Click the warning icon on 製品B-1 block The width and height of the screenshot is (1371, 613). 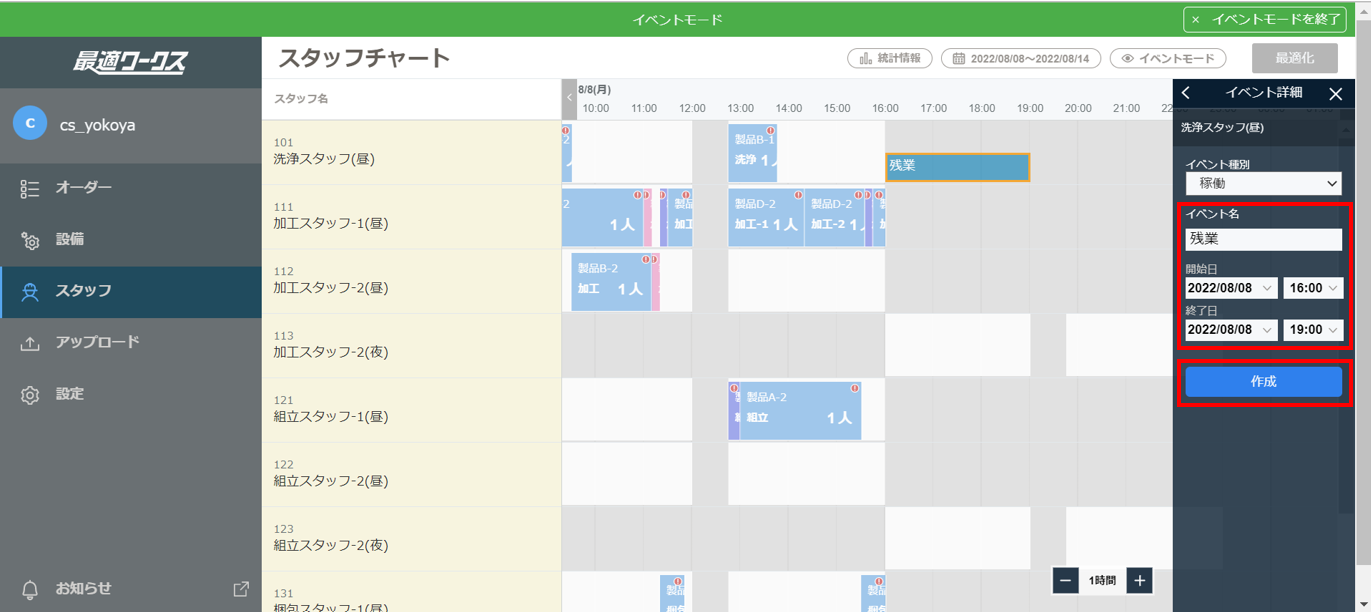[x=770, y=131]
